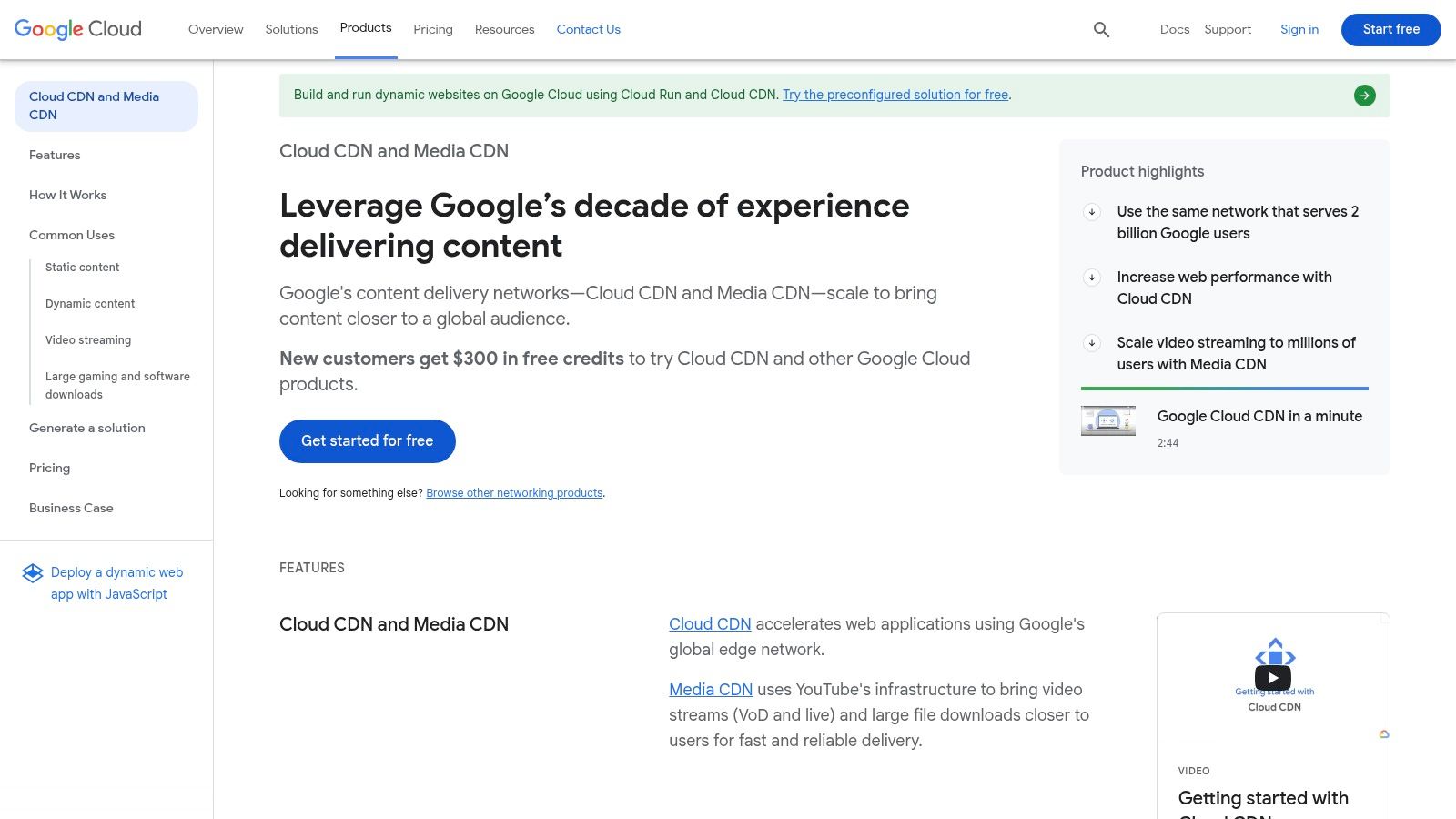
Task: Open the Docs link
Action: point(1175,29)
